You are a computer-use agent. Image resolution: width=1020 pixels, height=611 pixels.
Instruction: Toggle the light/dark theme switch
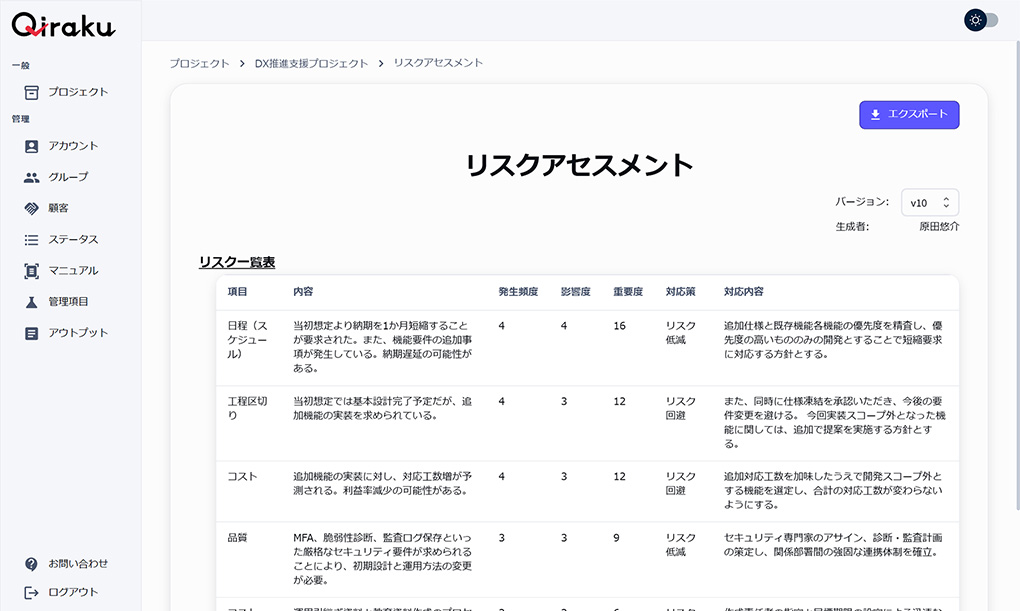(981, 20)
